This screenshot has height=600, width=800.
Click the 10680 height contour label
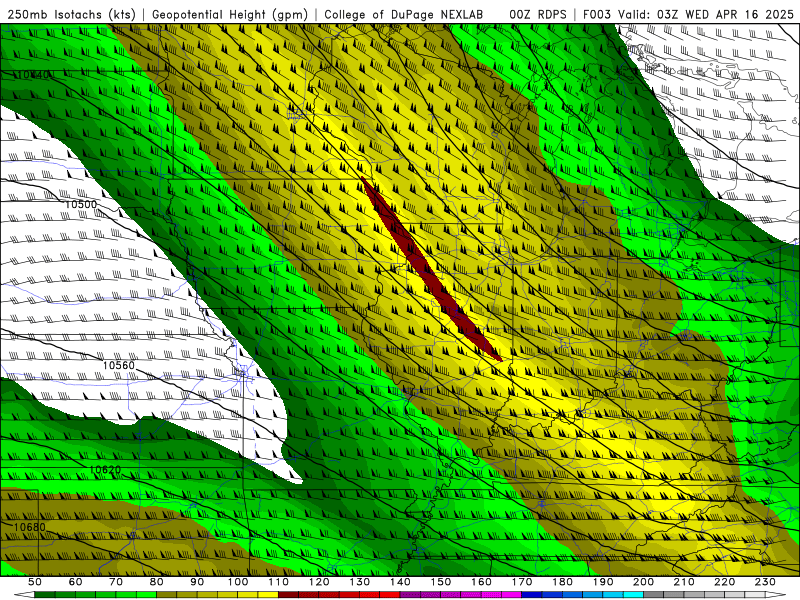(x=30, y=527)
